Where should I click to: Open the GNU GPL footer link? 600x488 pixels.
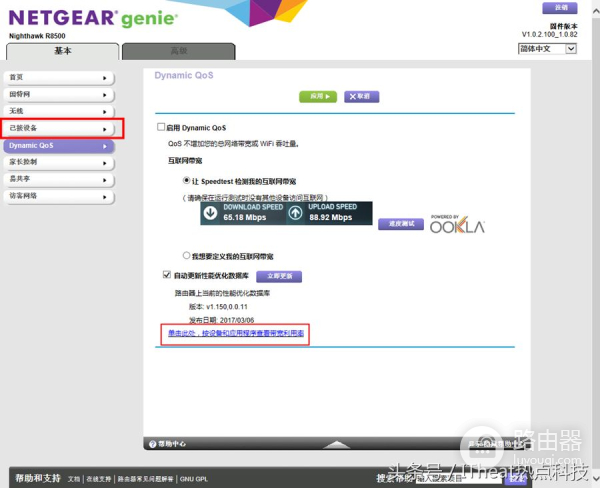pyautogui.click(x=194, y=479)
